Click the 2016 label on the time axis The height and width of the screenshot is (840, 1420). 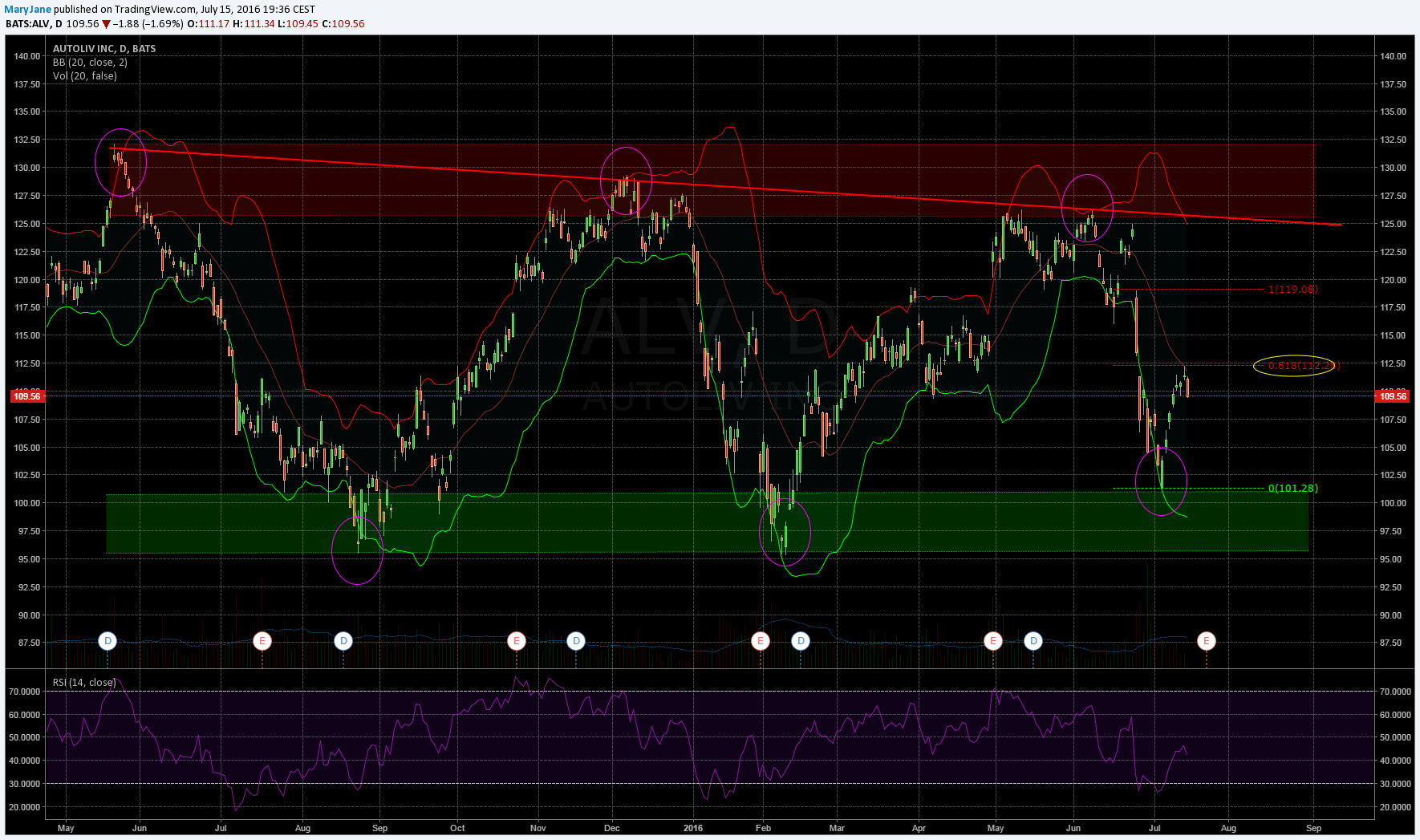(693, 828)
